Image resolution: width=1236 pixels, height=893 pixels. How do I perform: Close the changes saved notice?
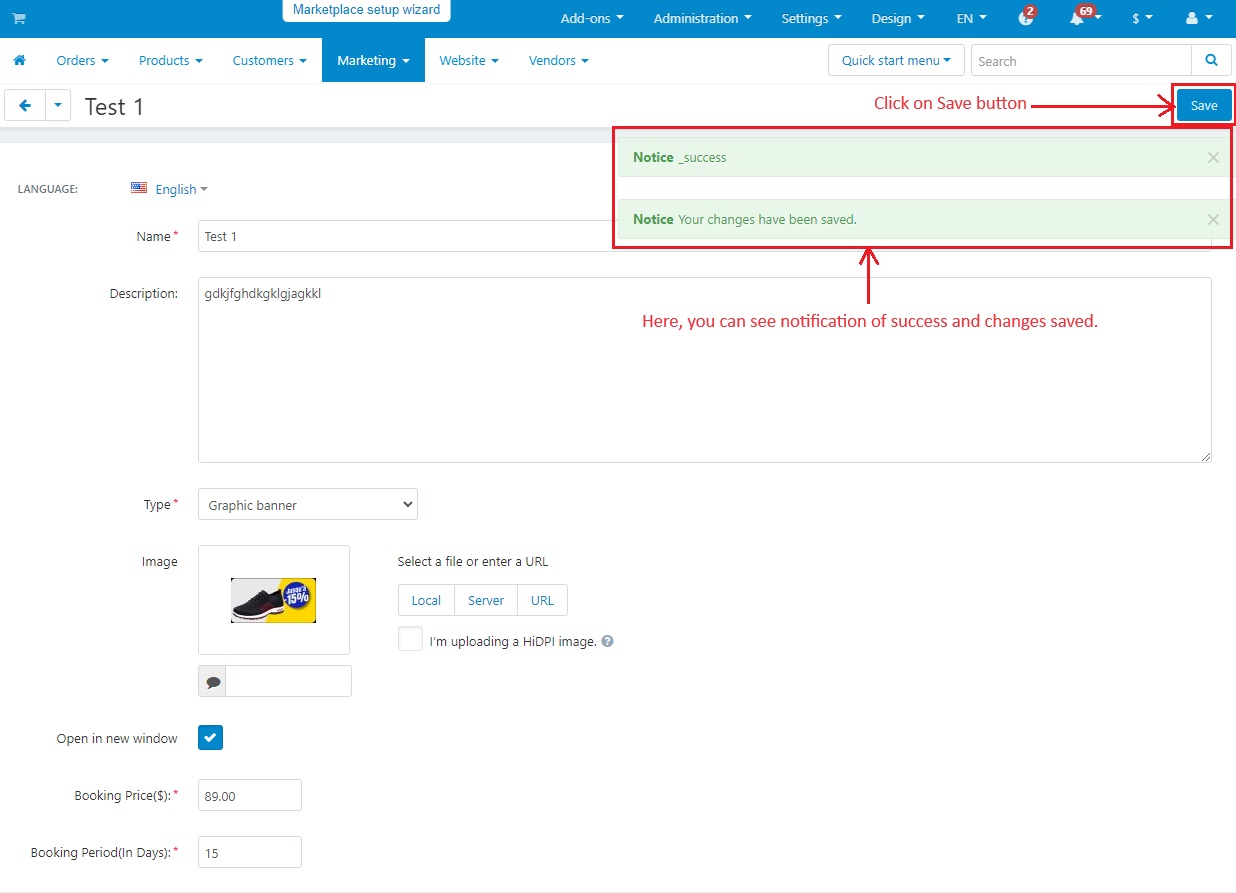[x=1213, y=219]
